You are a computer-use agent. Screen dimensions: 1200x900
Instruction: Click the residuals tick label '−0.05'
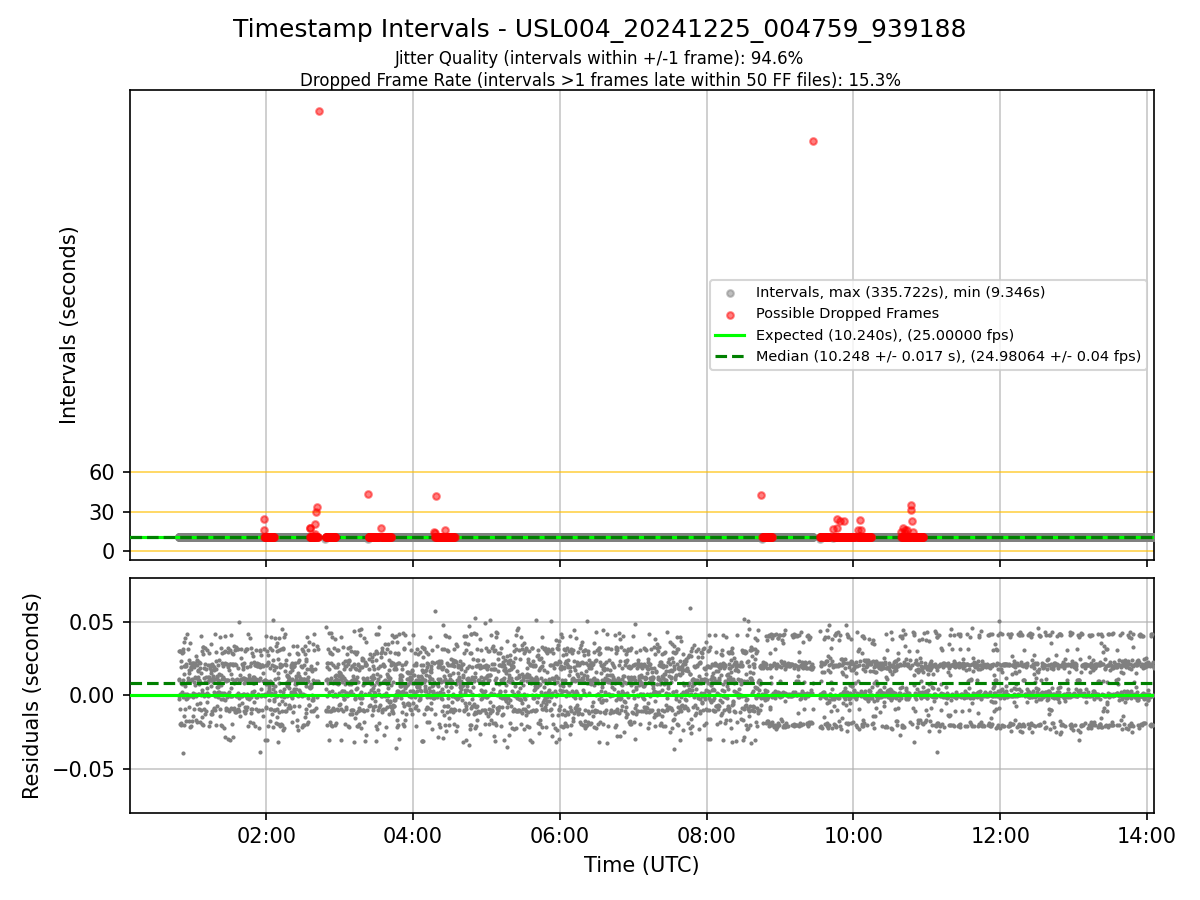click(x=86, y=769)
